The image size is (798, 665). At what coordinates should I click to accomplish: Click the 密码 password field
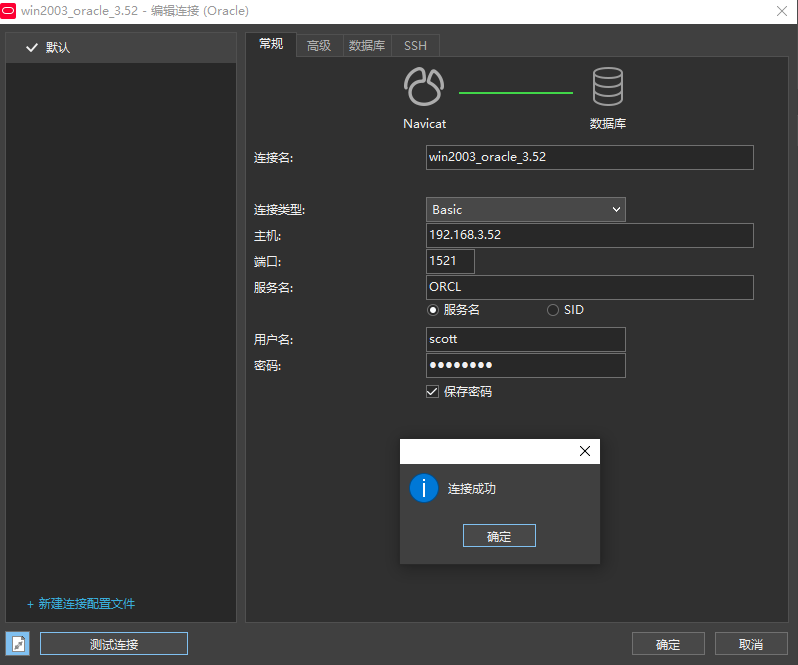pyautogui.click(x=526, y=365)
